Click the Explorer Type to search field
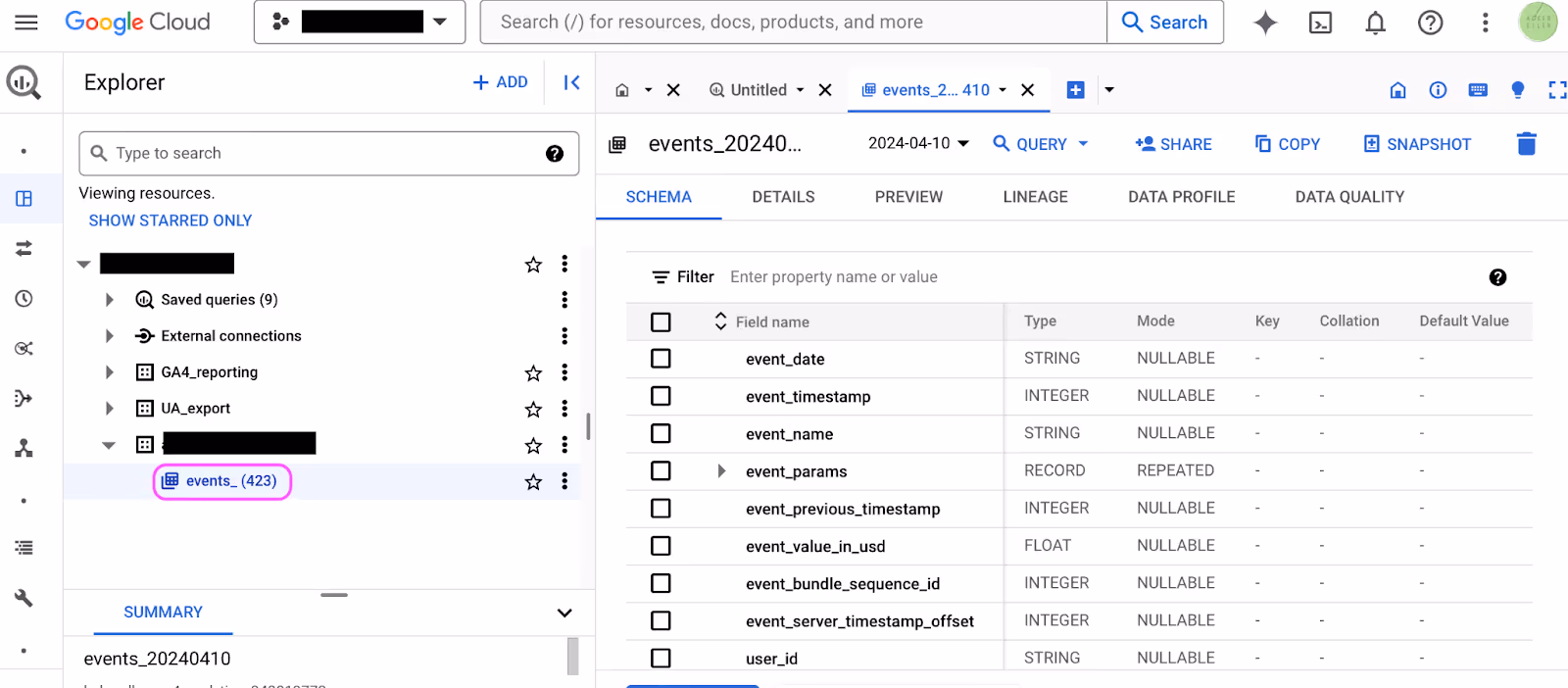The height and width of the screenshot is (688, 1568). (x=328, y=154)
